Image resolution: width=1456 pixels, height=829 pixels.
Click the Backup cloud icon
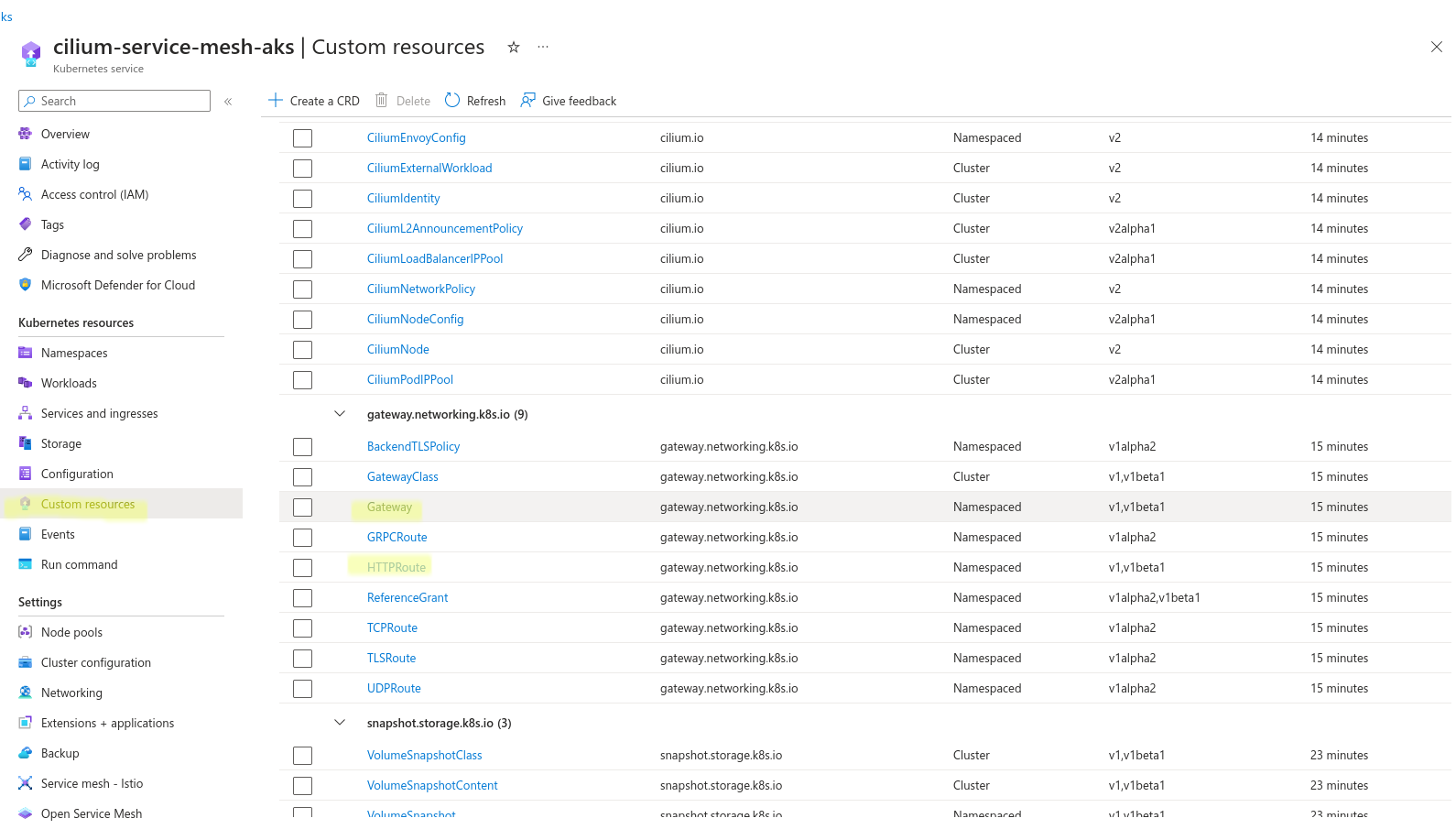click(x=25, y=753)
